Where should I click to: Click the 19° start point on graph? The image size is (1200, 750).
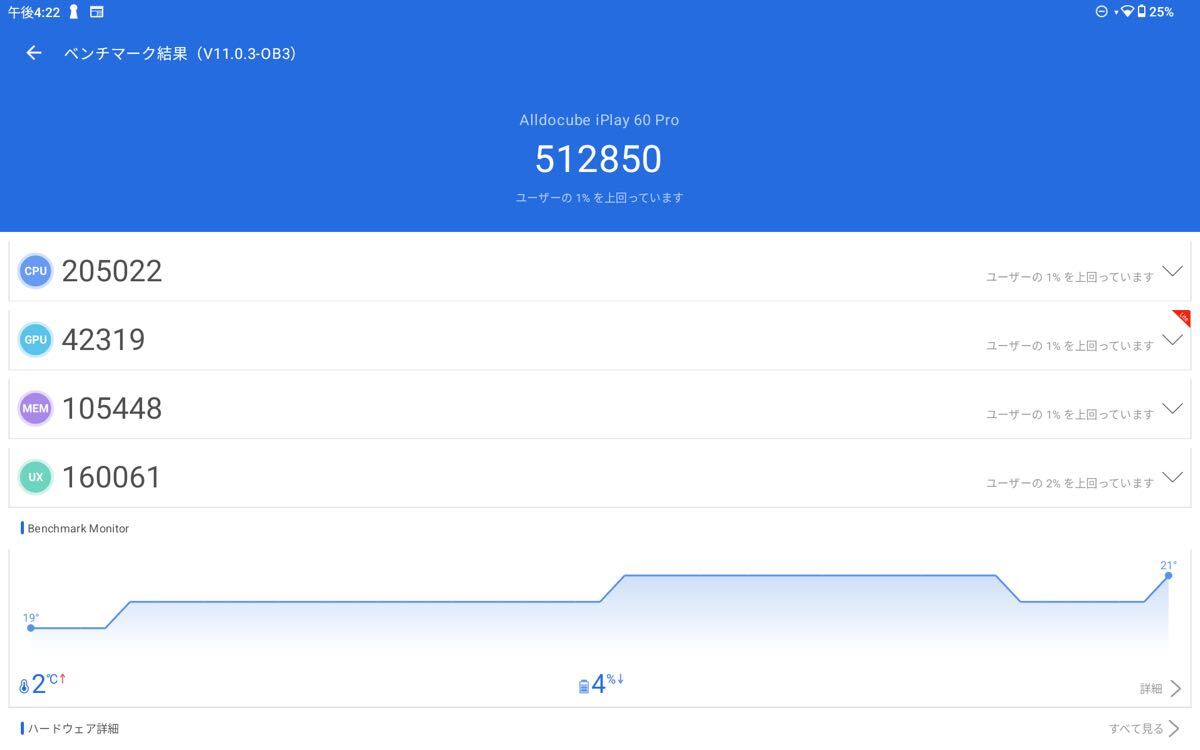[31, 628]
